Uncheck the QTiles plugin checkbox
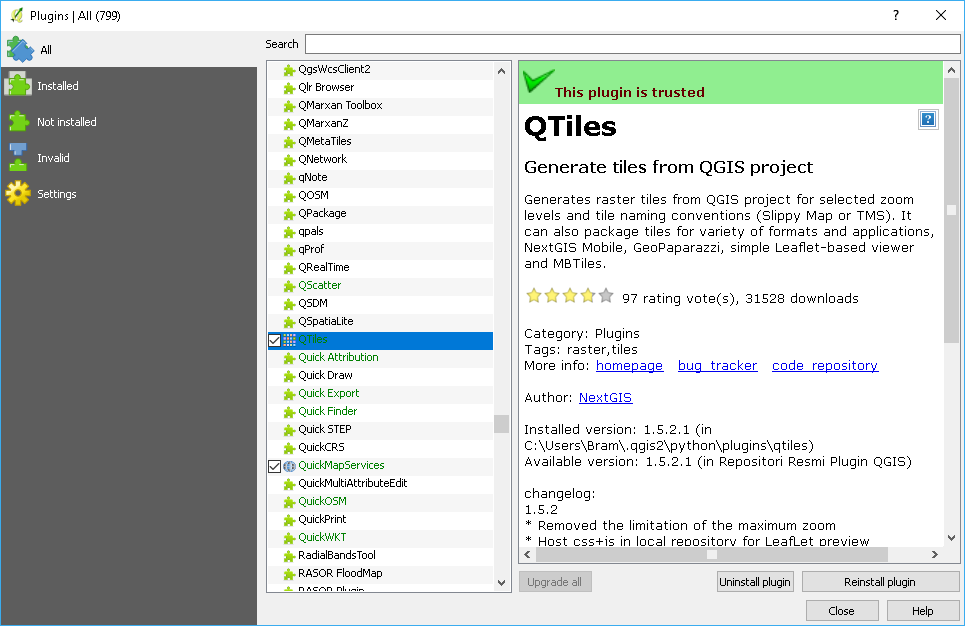This screenshot has height=626, width=965. (272, 340)
